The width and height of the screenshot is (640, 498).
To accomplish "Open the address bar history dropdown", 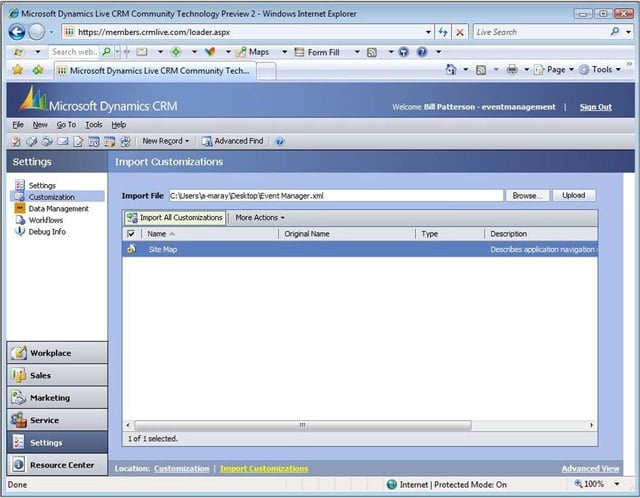I will (428, 32).
